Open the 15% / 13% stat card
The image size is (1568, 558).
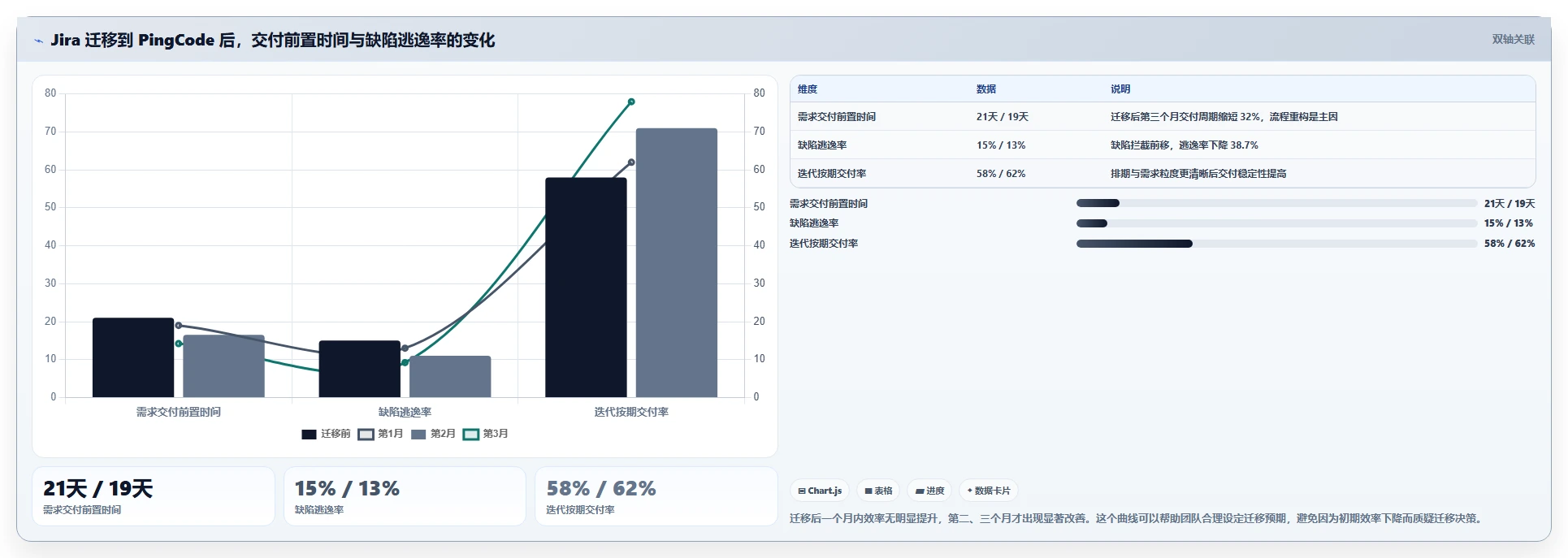(405, 496)
